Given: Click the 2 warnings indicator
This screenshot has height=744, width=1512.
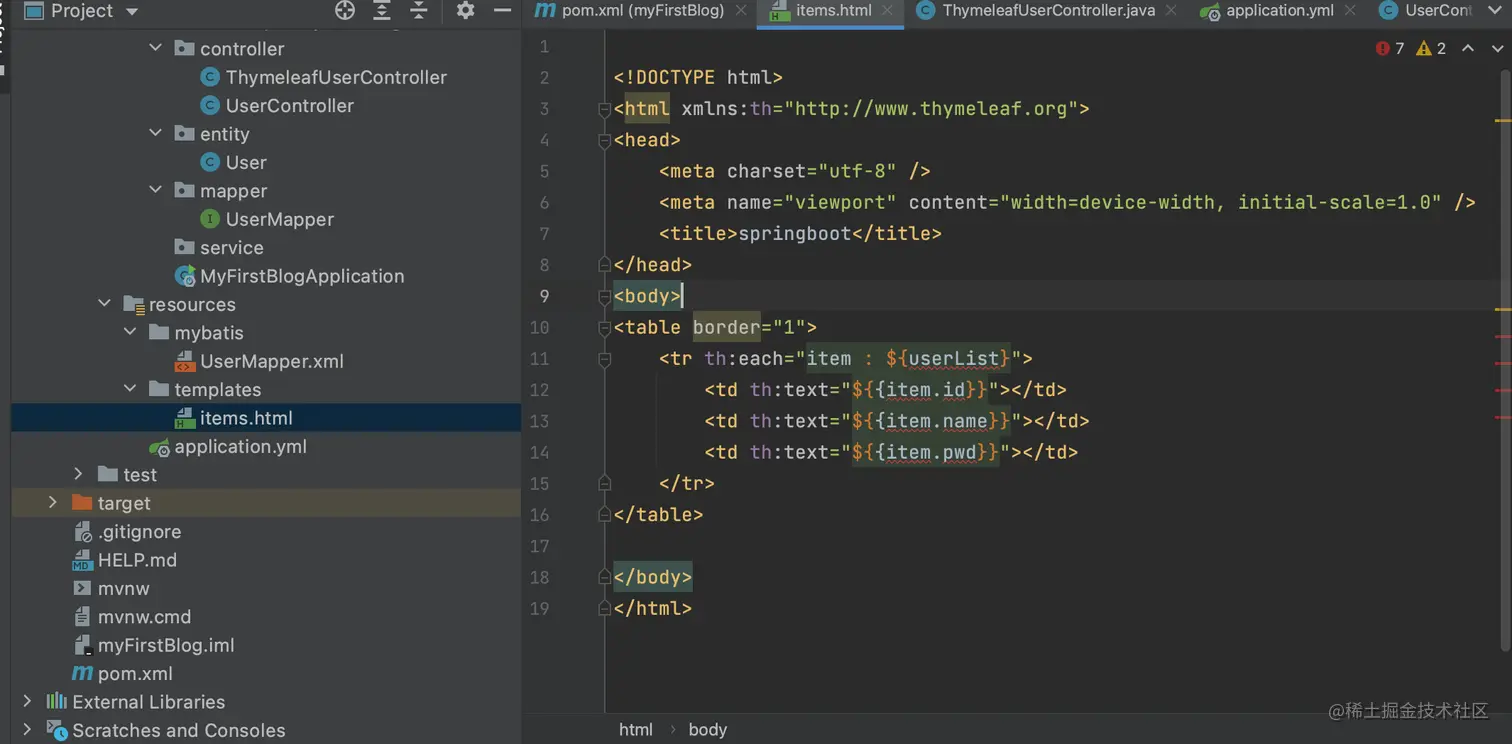Looking at the screenshot, I should [x=1431, y=48].
